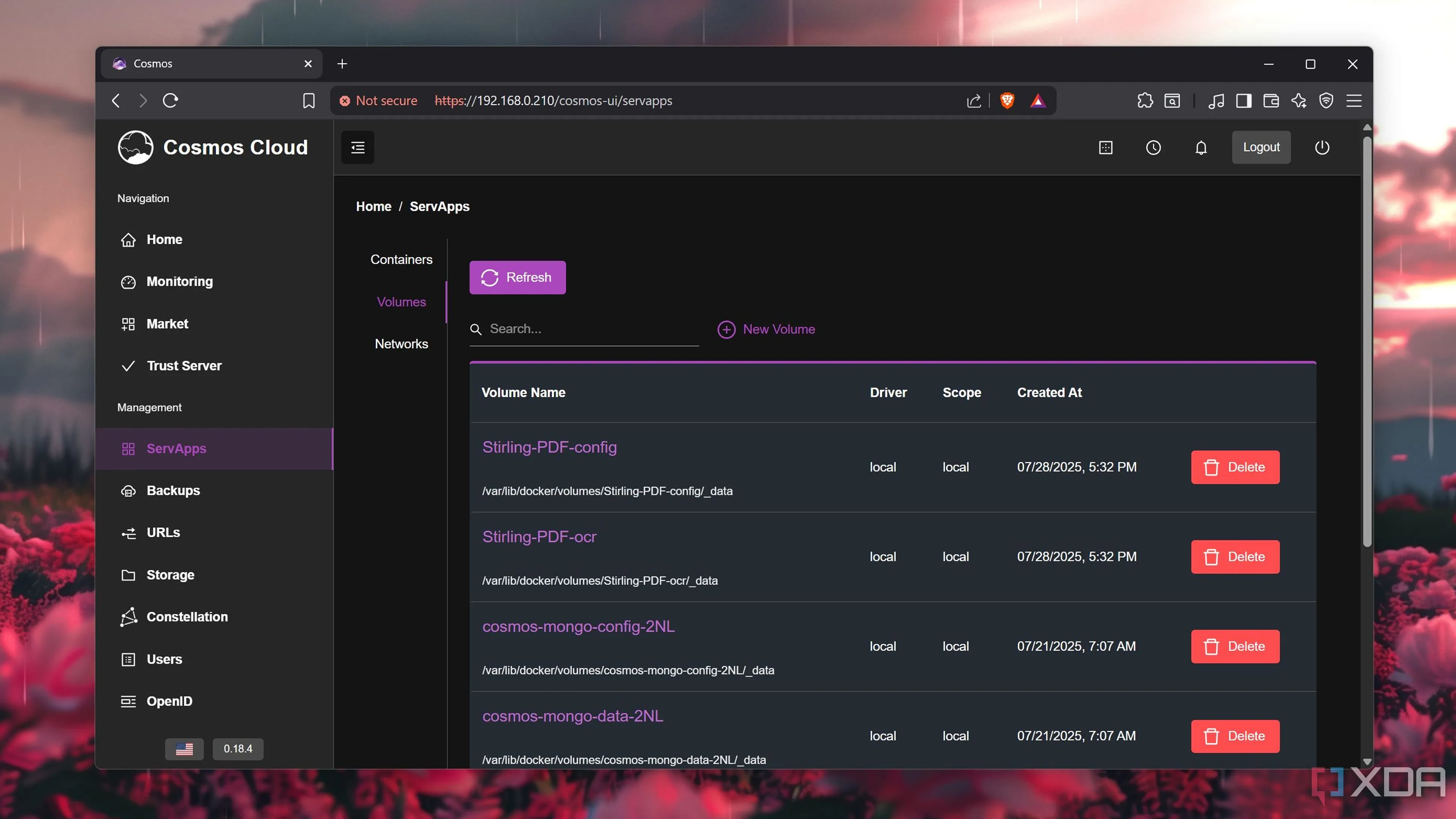The image size is (1456, 819).
Task: Open Leo AI sparkle icon
Action: (1298, 100)
